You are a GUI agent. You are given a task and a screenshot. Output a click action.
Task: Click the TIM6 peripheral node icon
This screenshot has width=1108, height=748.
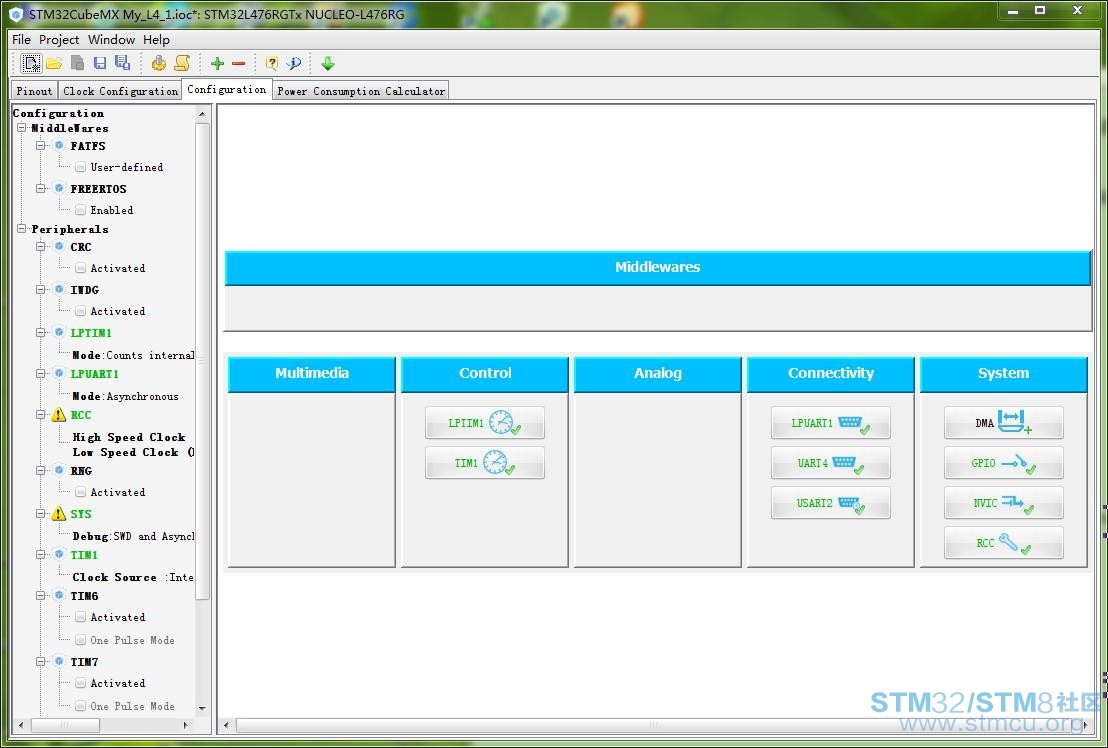click(x=59, y=595)
